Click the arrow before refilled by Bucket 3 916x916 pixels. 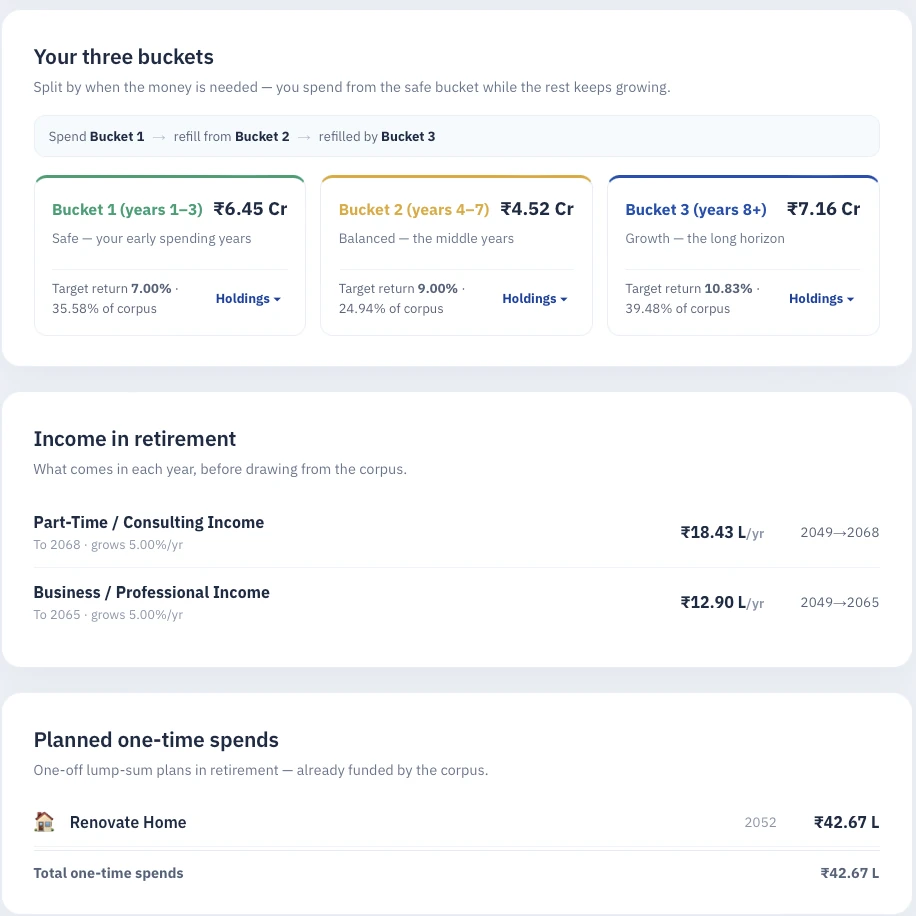pyautogui.click(x=304, y=137)
